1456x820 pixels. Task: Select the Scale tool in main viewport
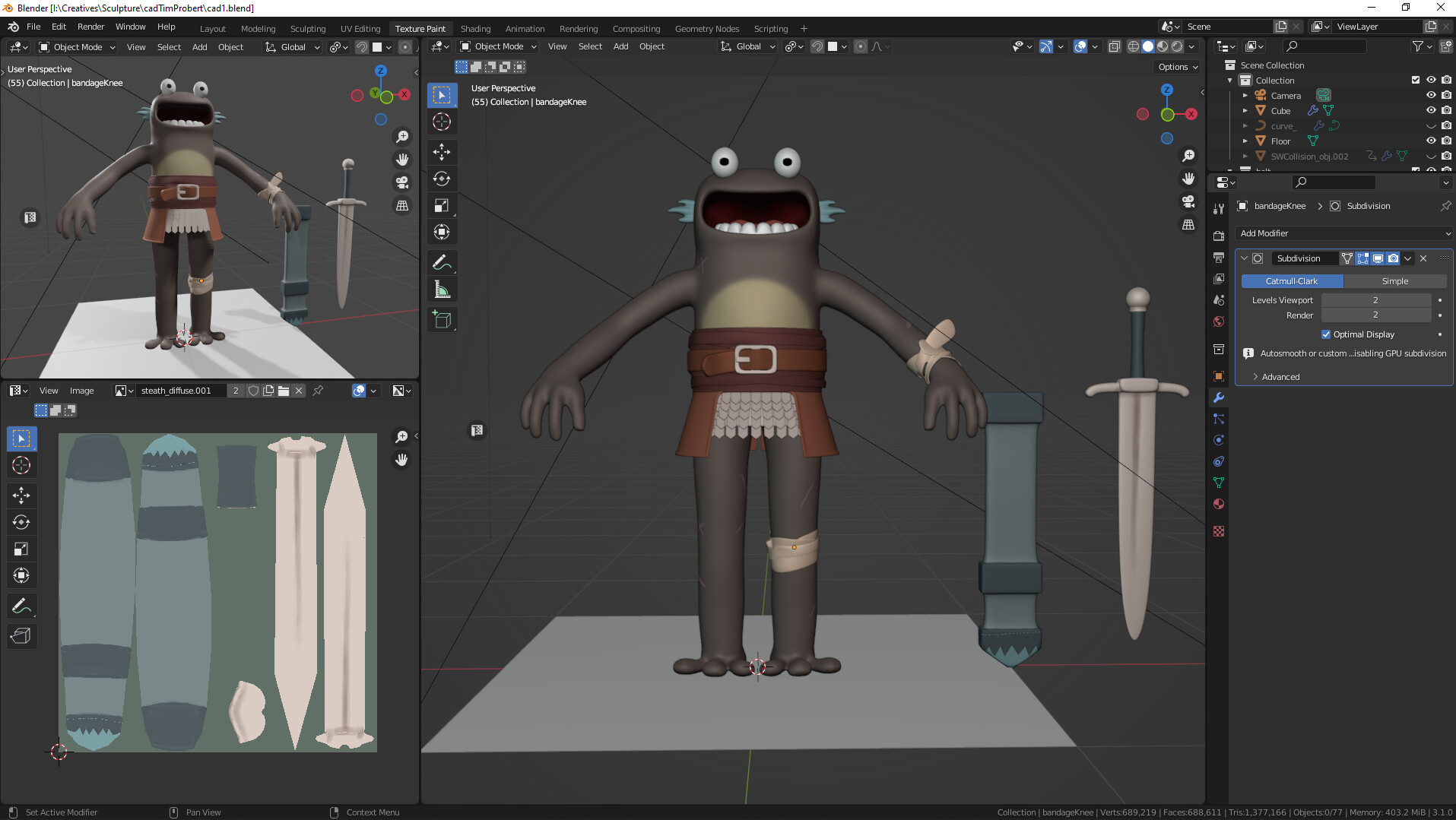point(442,206)
